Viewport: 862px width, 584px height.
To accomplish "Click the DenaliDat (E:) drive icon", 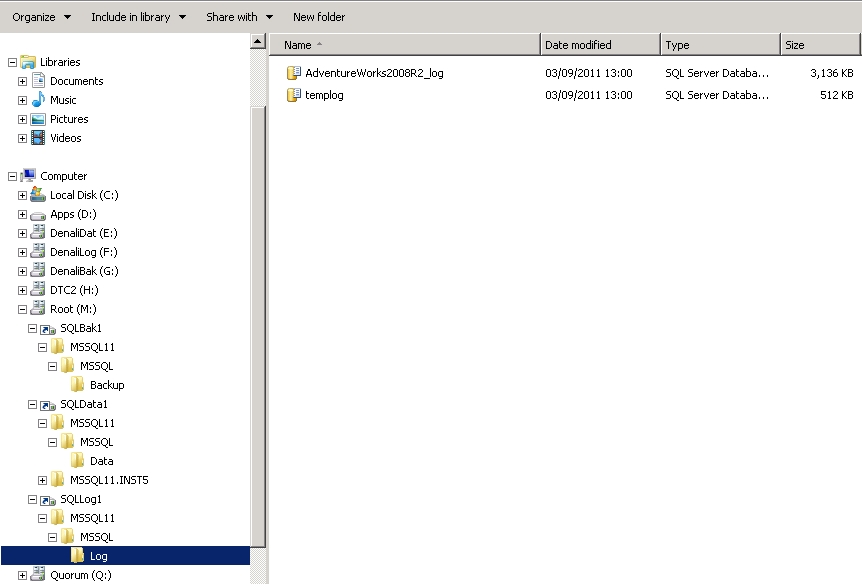I will point(38,233).
